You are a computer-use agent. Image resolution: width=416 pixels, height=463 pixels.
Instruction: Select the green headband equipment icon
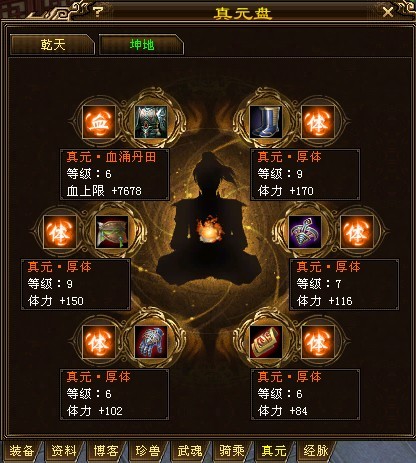pos(112,232)
